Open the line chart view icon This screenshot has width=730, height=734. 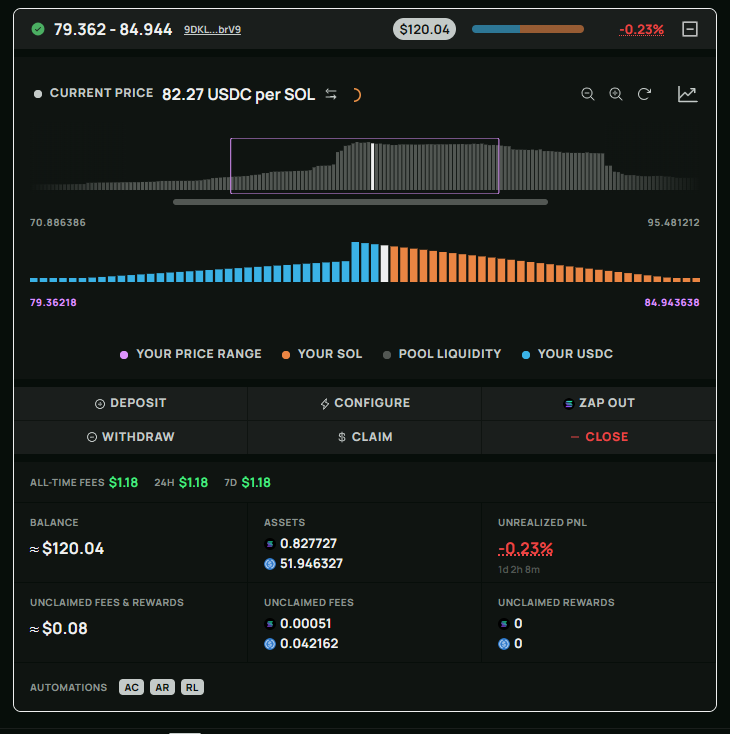coord(687,94)
